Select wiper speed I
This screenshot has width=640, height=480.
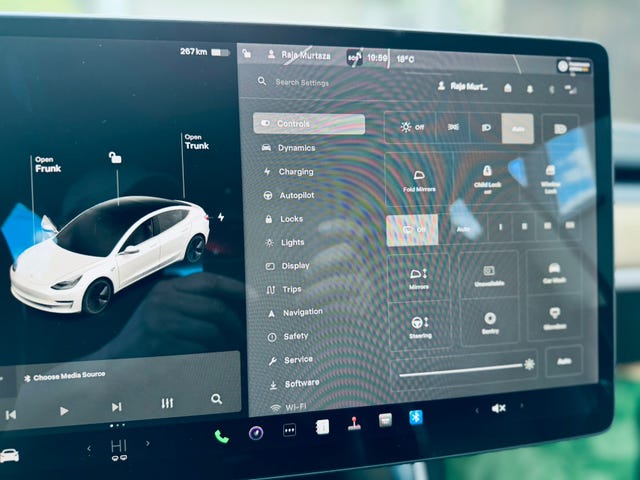coord(500,227)
